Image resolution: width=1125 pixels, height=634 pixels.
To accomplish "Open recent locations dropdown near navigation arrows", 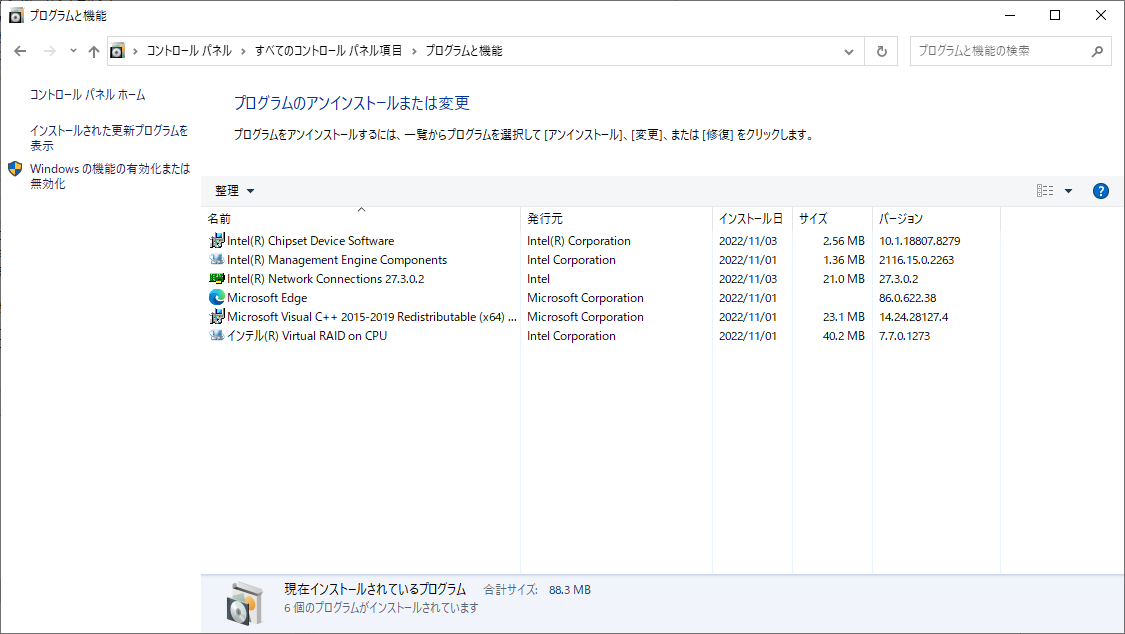I will click(x=73, y=51).
